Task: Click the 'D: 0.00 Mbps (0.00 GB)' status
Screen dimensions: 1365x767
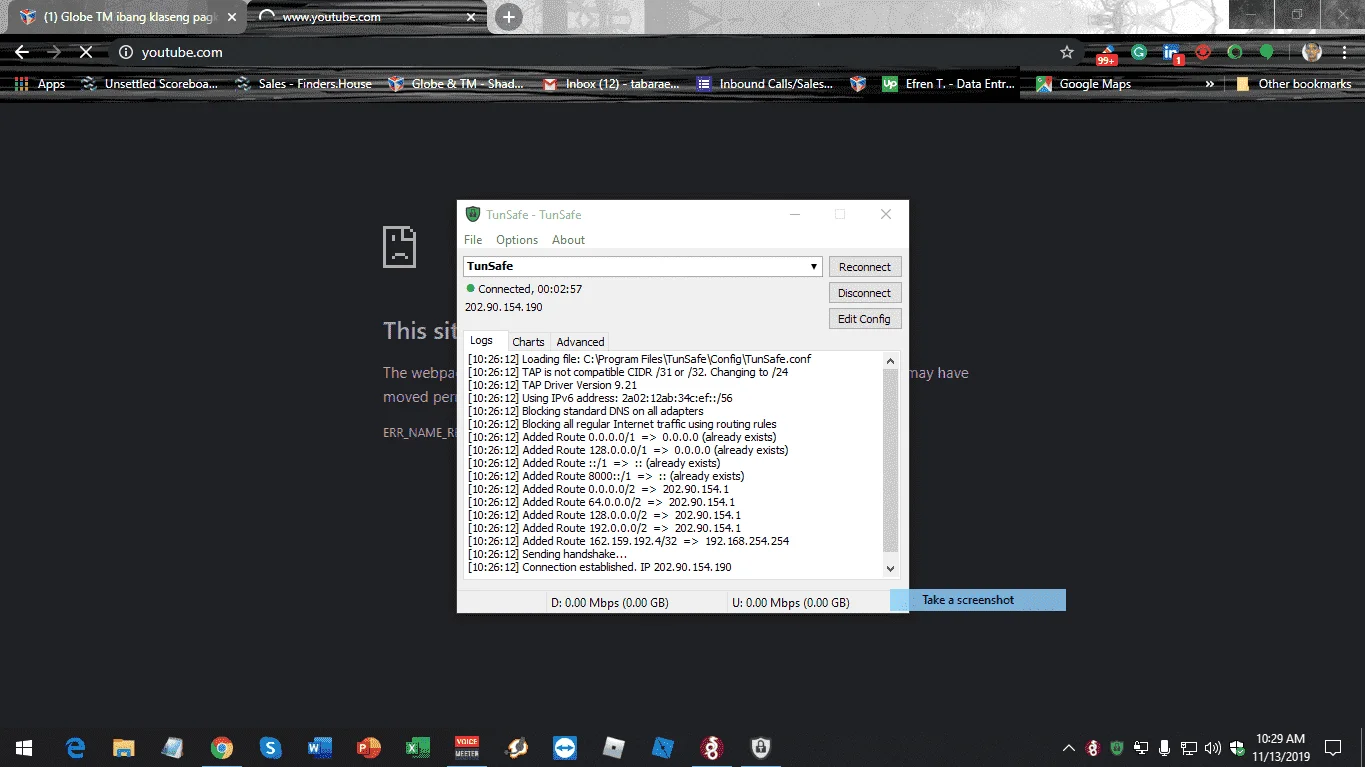Action: (x=610, y=602)
